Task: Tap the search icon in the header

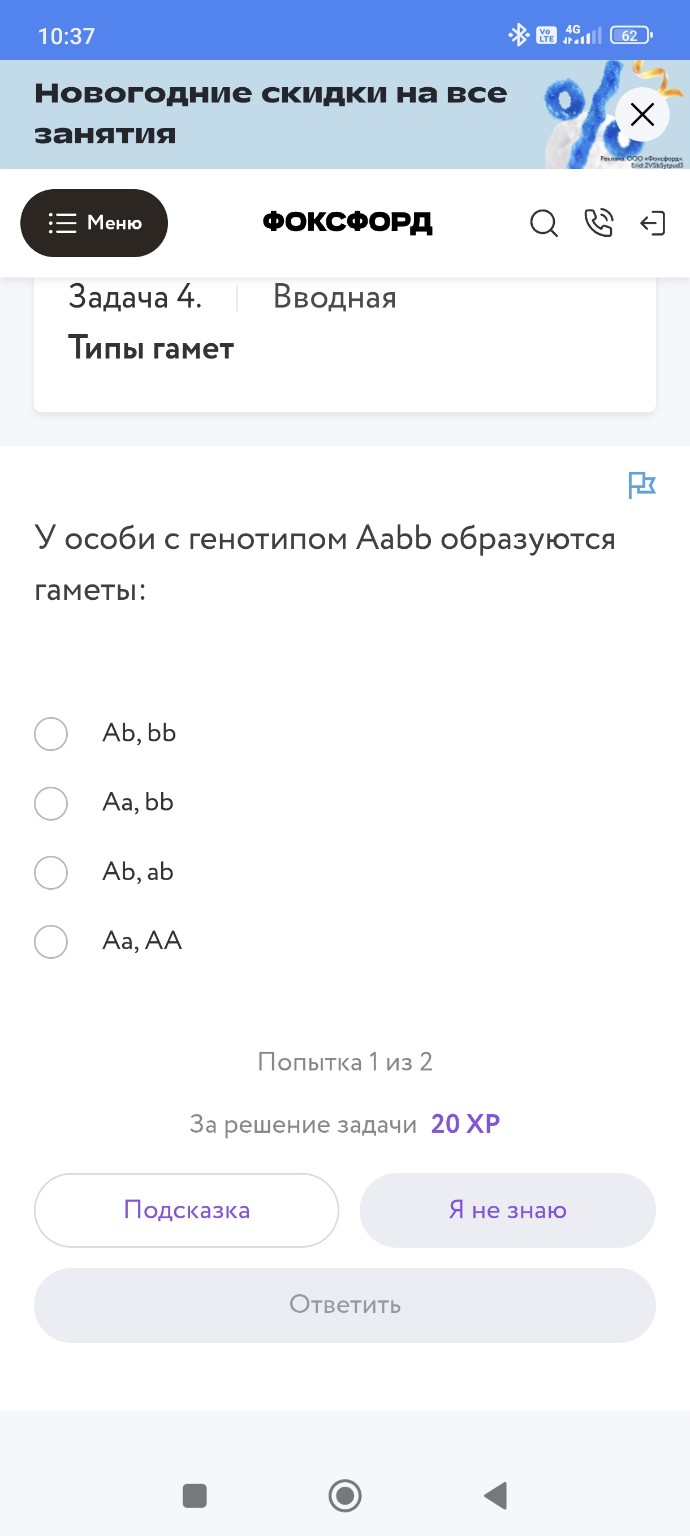Action: pyautogui.click(x=544, y=223)
